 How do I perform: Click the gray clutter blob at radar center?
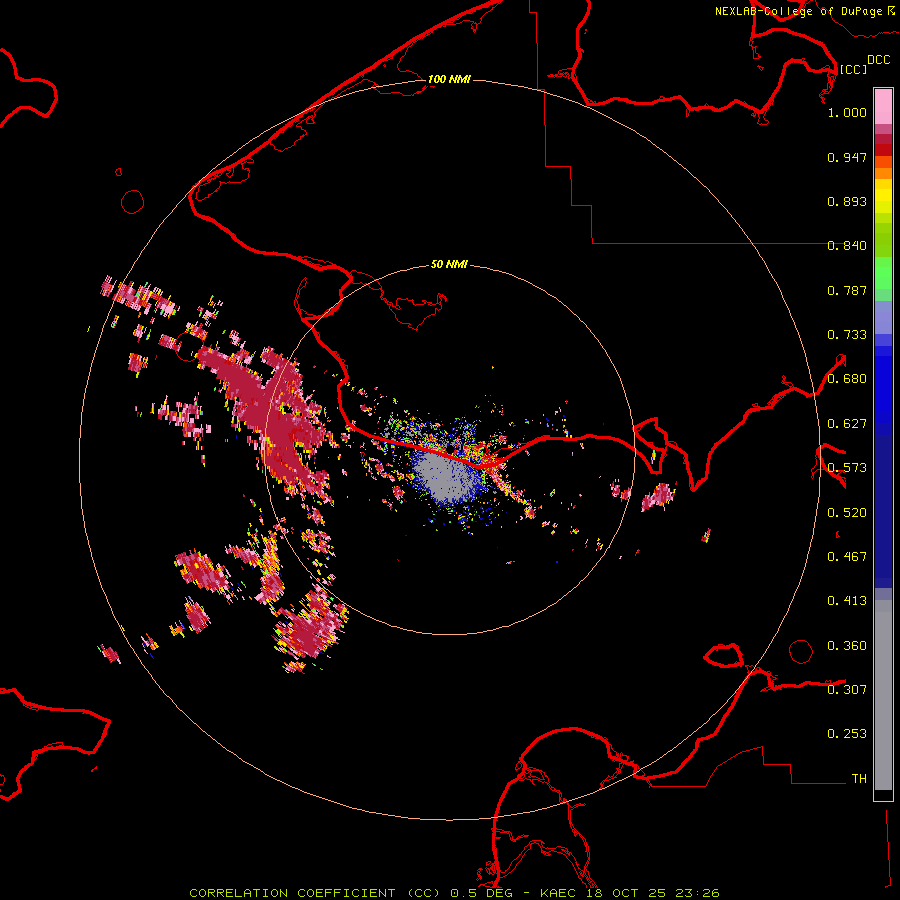pos(447,476)
